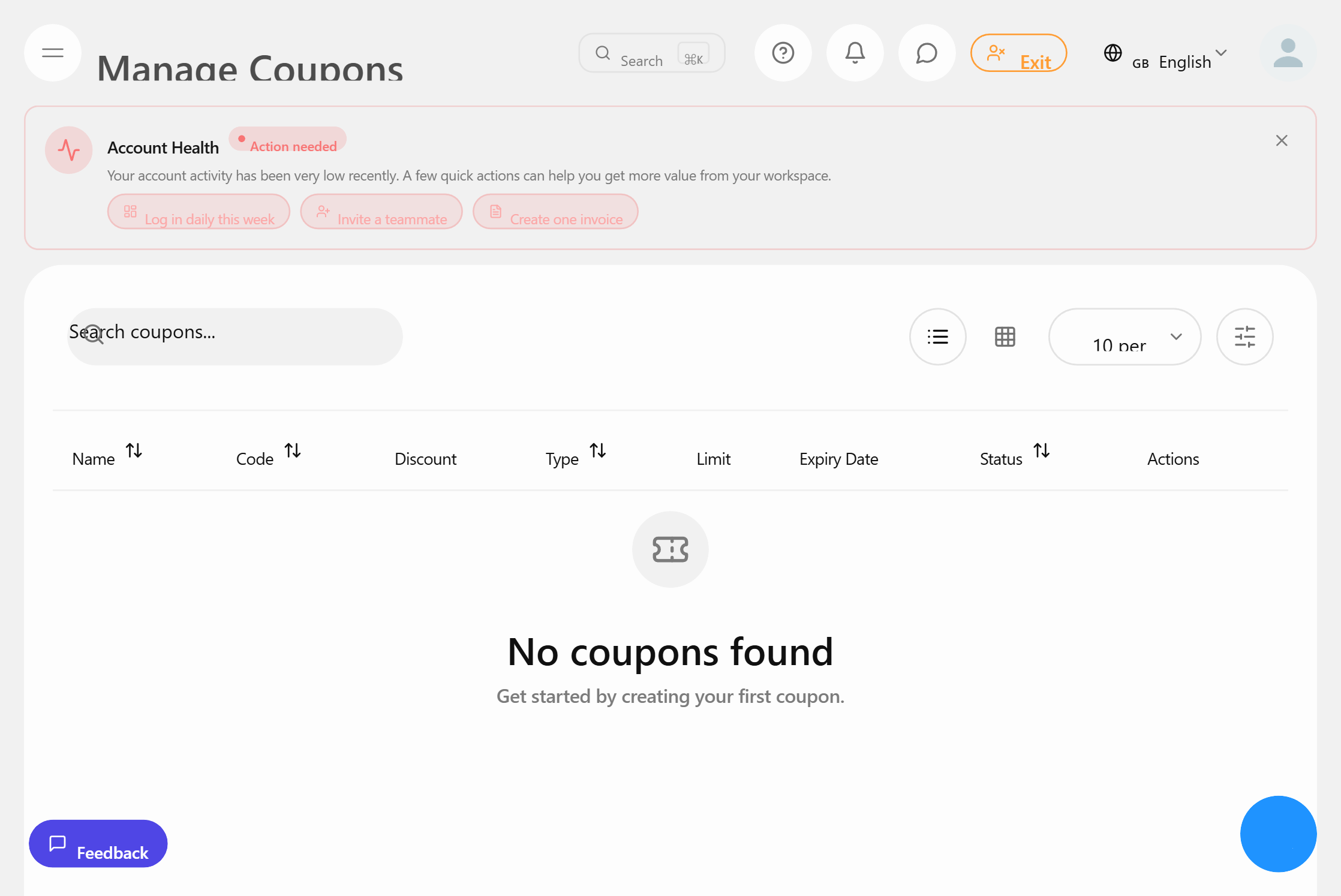
Task: Open the hamburger sidebar menu
Action: (x=53, y=53)
